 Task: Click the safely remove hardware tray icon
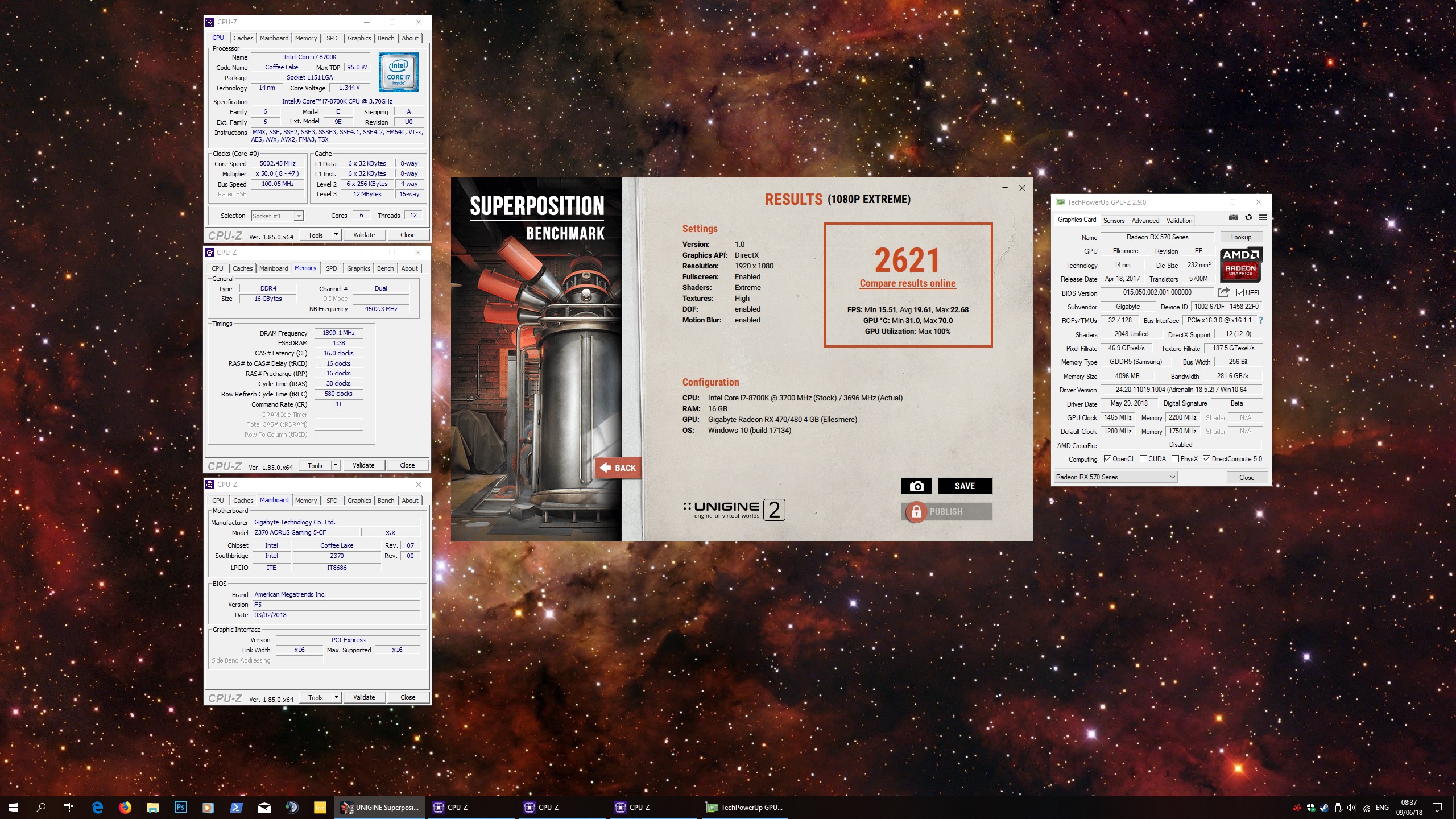click(1338, 808)
